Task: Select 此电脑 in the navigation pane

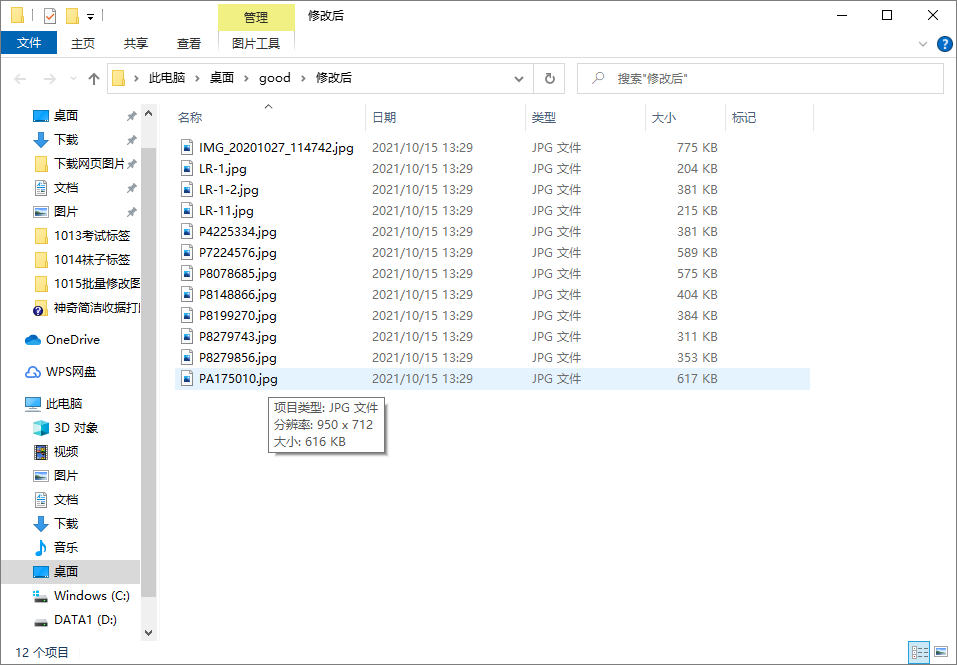Action: coord(63,403)
